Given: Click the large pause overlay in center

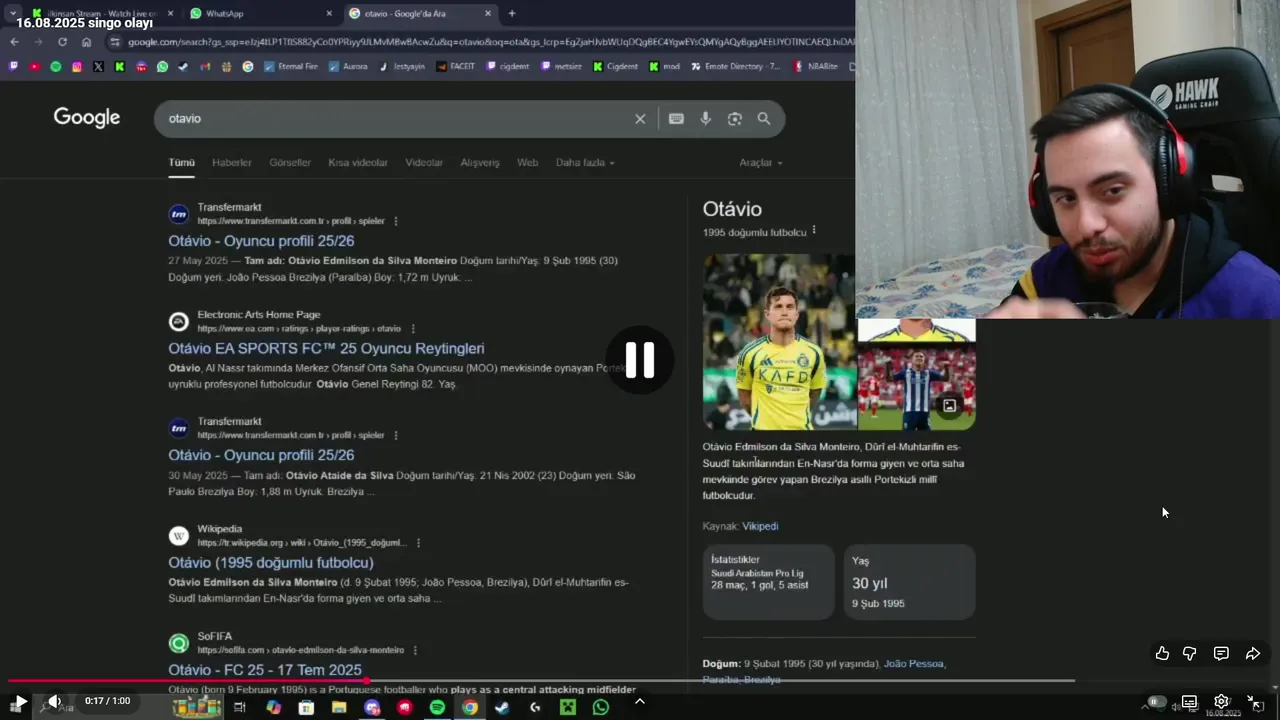Looking at the screenshot, I should [640, 360].
